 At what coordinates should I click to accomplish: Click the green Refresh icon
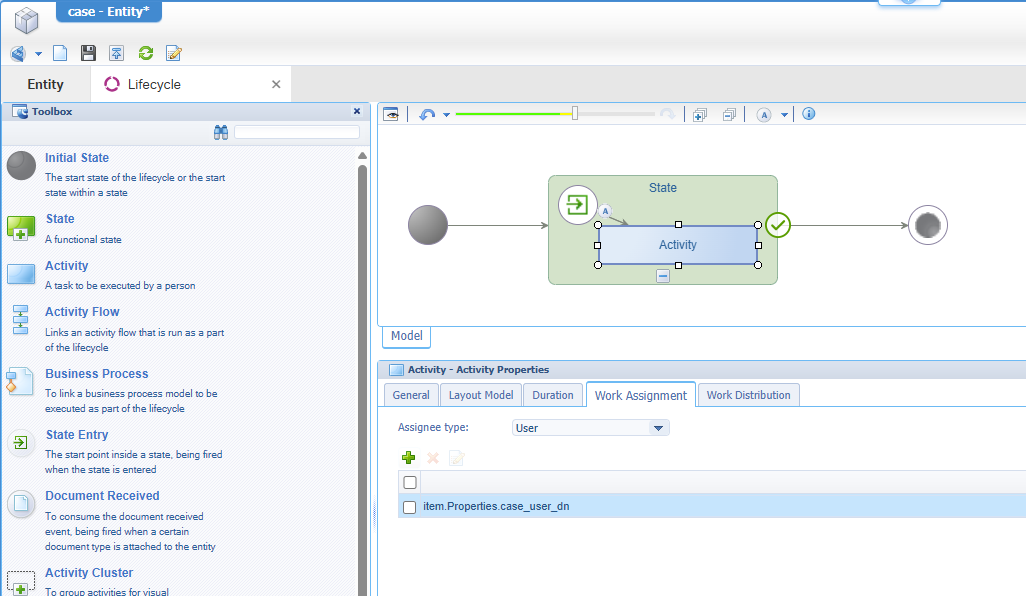146,53
